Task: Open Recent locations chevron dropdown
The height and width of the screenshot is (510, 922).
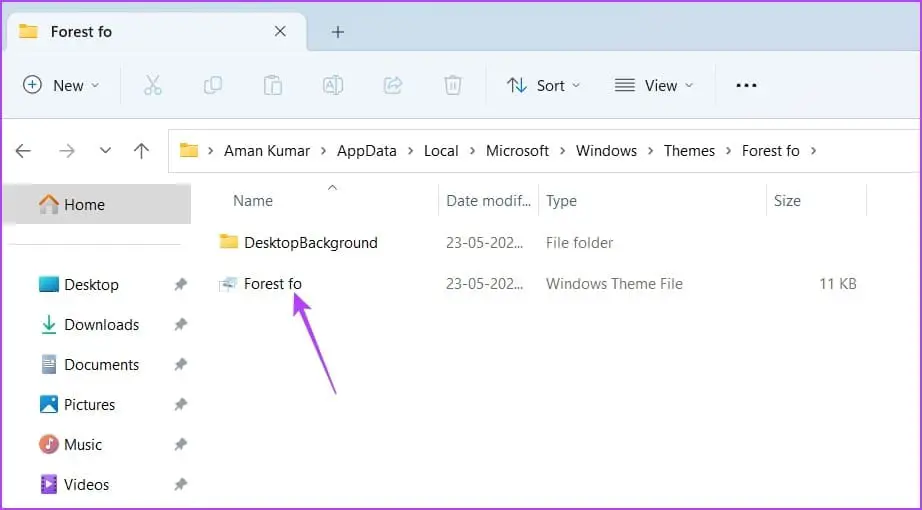Action: (x=105, y=151)
